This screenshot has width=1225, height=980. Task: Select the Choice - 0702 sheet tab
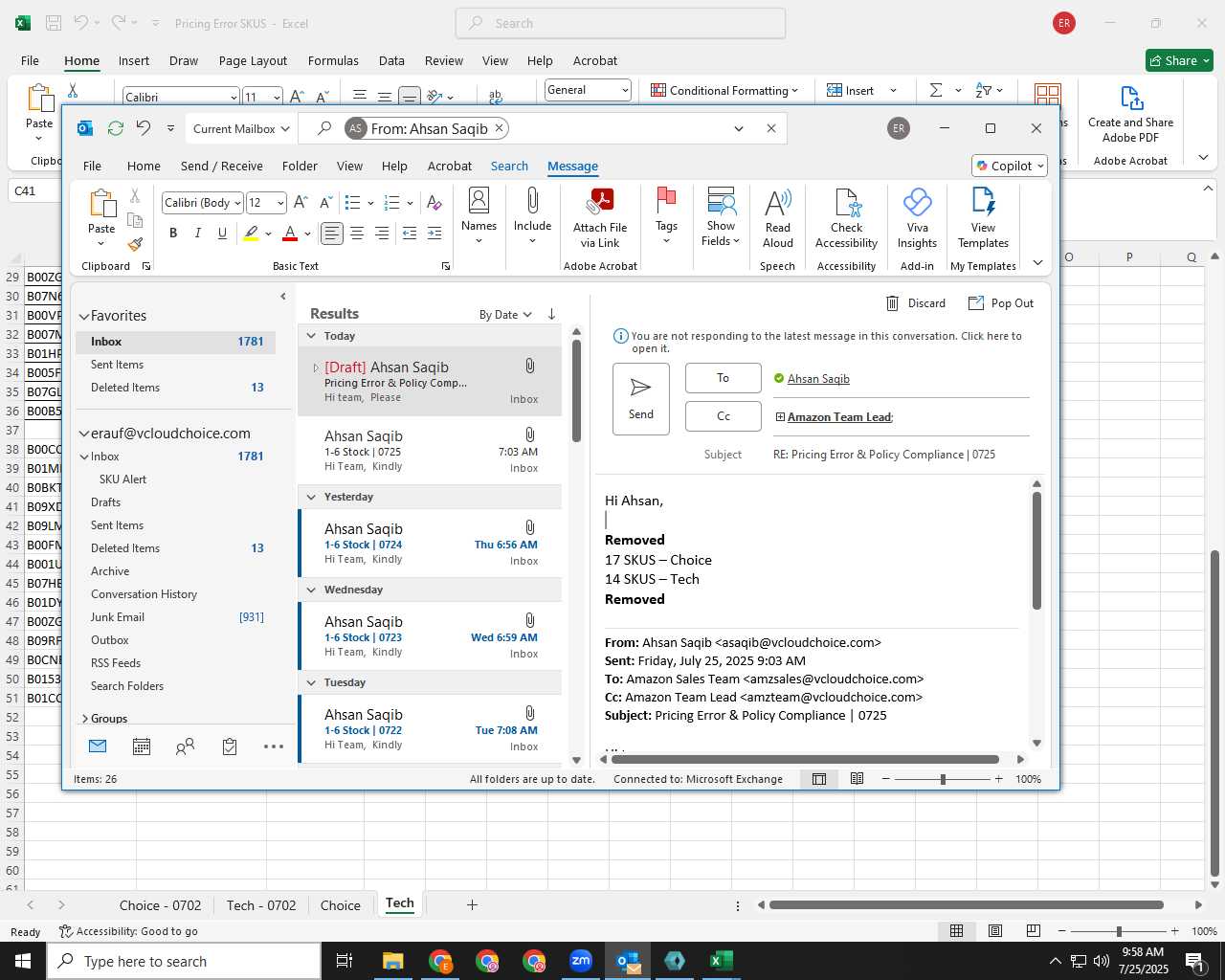coord(160,905)
